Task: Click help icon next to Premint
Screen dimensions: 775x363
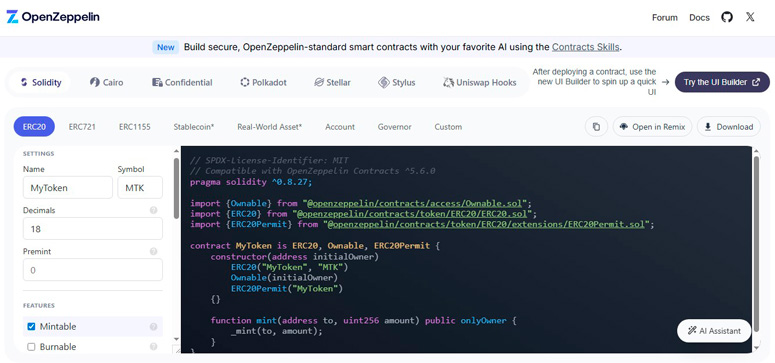Action: pyautogui.click(x=153, y=251)
